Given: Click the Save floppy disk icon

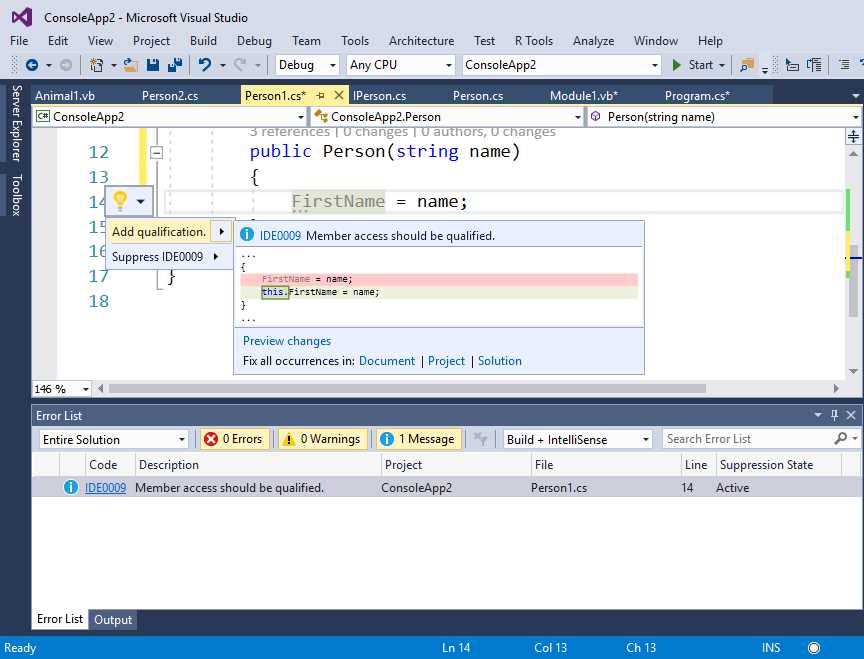Looking at the screenshot, I should tap(153, 65).
